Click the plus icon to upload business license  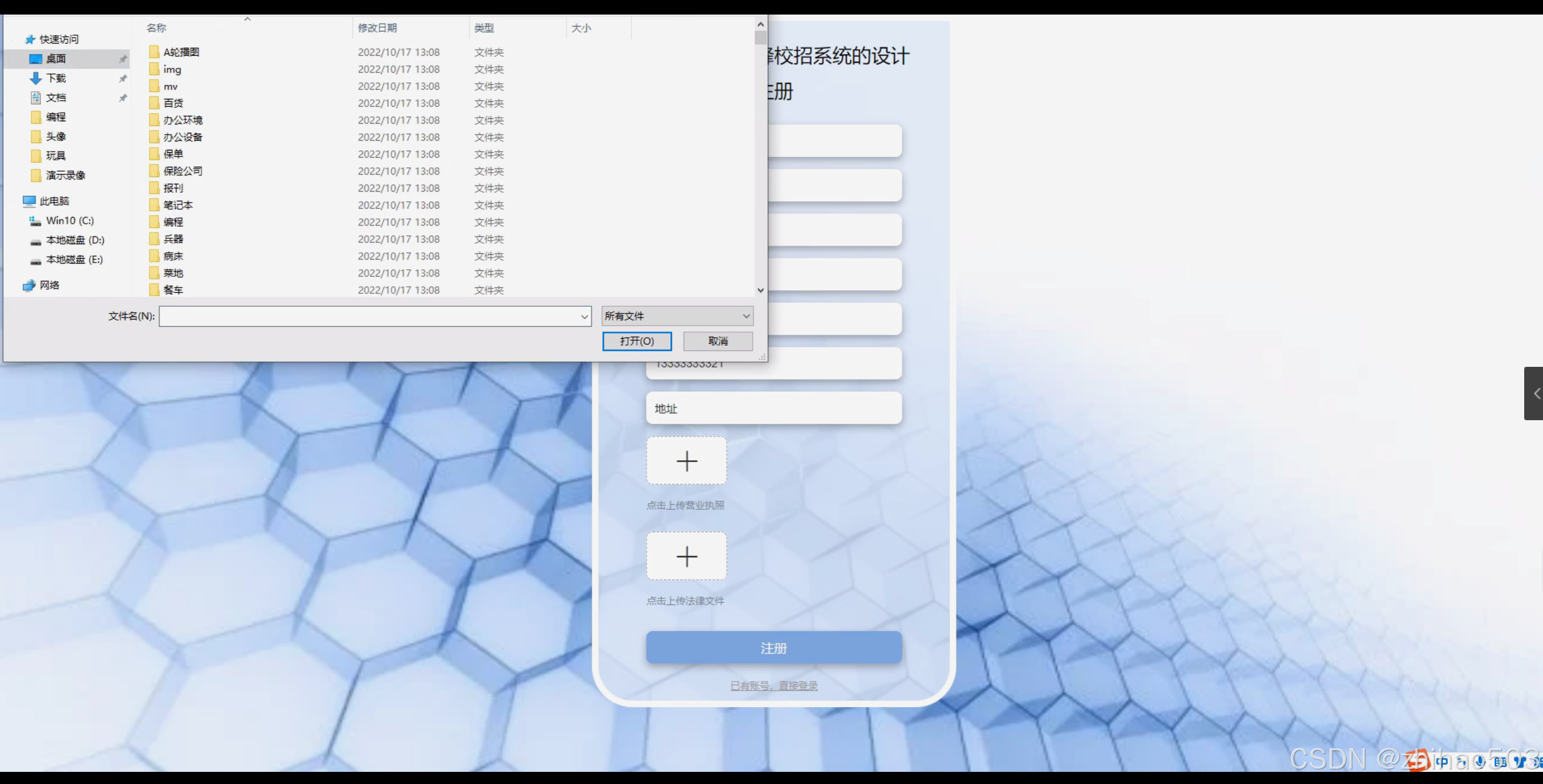coord(687,461)
